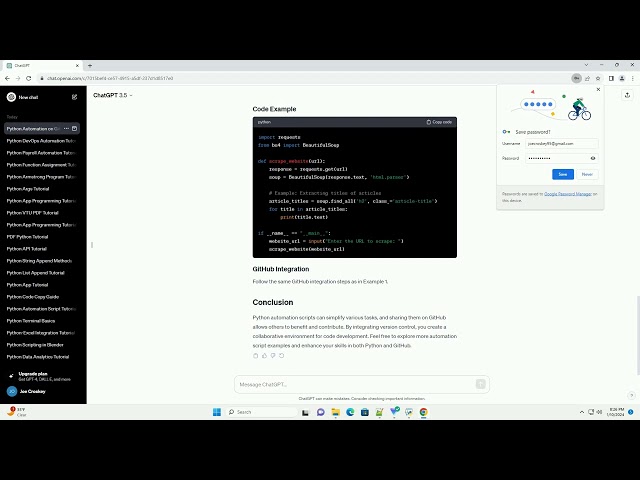Open a new browser tab
Screen dimensions: 640x480
point(90,65)
